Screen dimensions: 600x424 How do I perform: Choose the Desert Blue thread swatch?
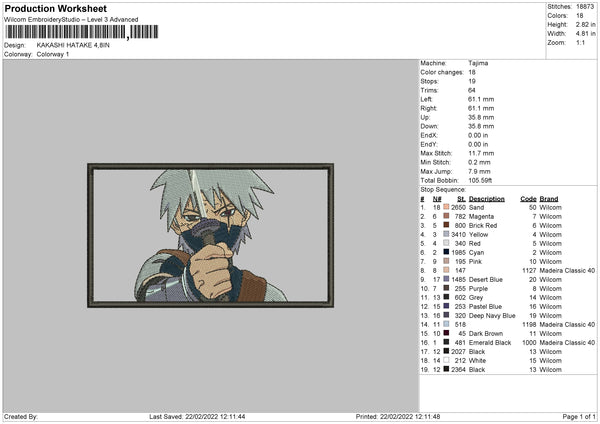click(x=446, y=279)
